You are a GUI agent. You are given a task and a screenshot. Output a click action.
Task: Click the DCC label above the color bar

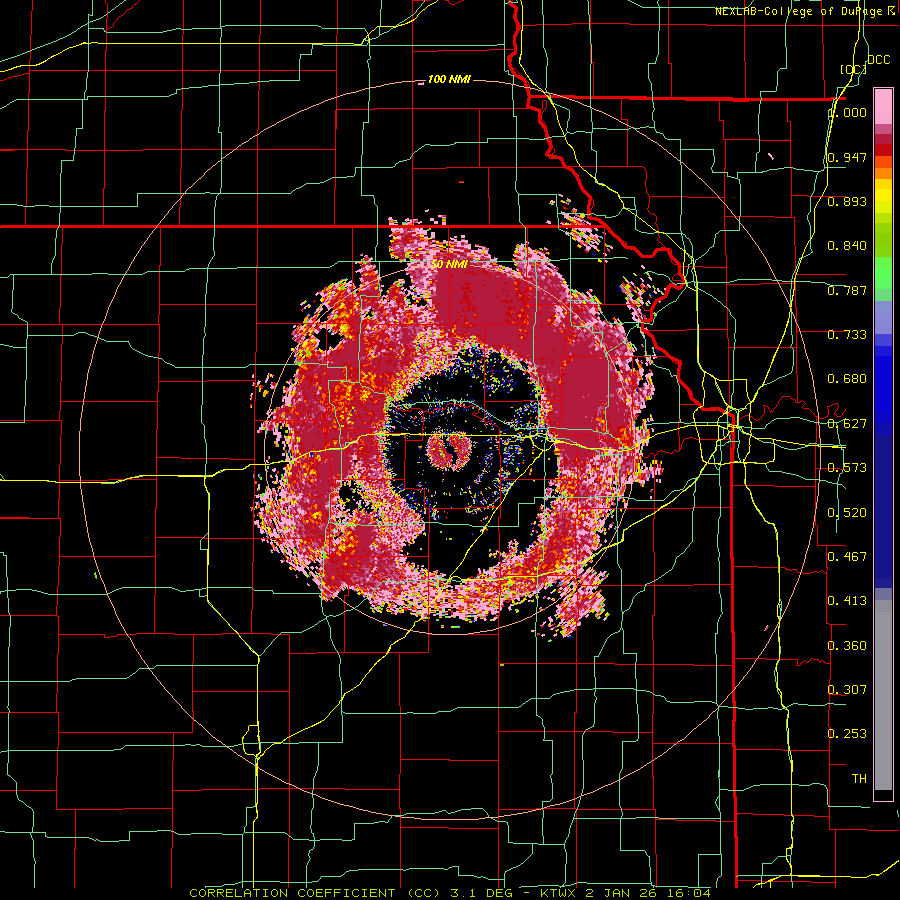click(879, 60)
